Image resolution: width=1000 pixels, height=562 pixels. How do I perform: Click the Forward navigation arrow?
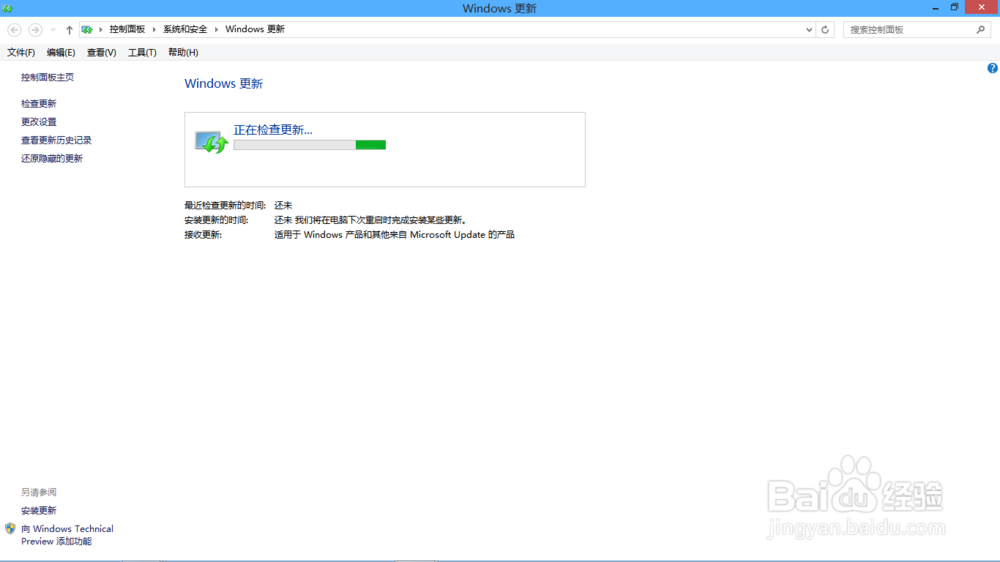[36, 29]
